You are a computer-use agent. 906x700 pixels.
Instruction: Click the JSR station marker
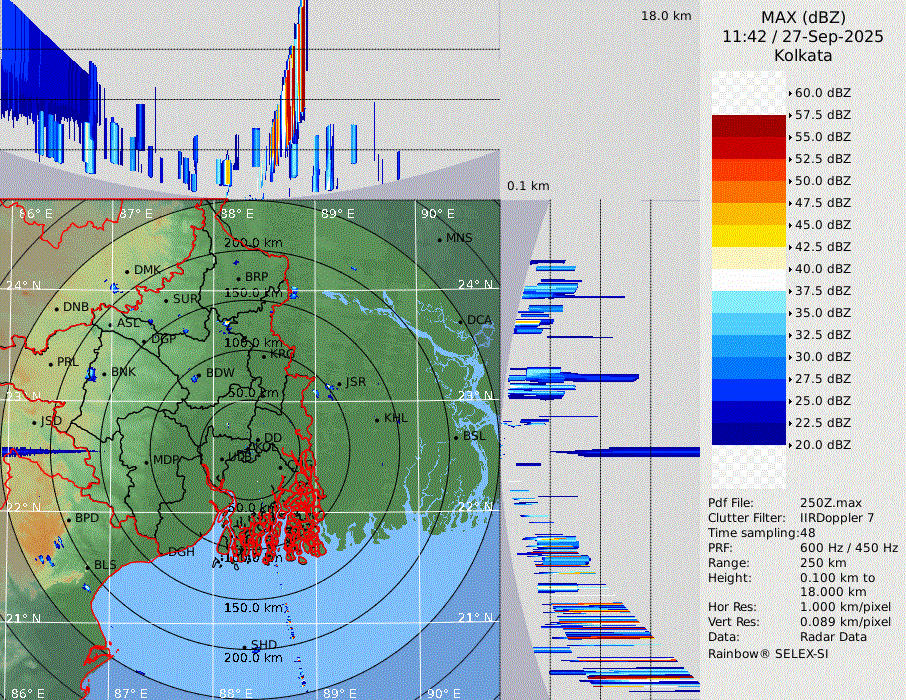click(x=338, y=384)
